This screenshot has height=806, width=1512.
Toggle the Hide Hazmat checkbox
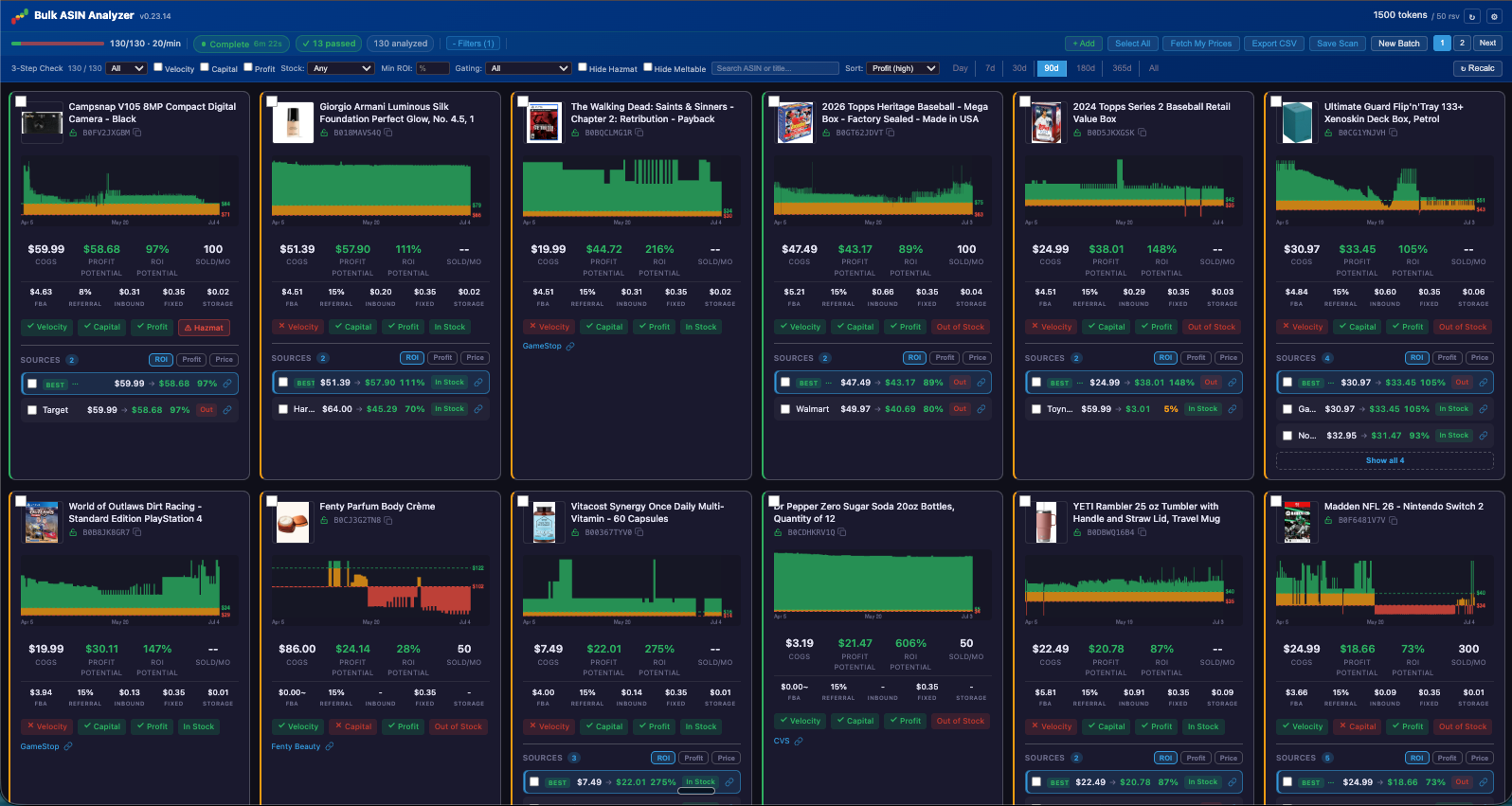click(x=583, y=67)
